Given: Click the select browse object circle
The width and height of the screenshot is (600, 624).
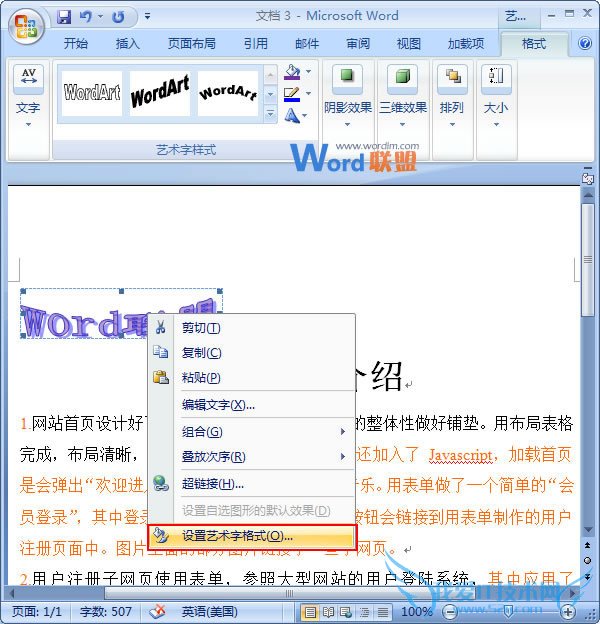Looking at the screenshot, I should (588, 561).
